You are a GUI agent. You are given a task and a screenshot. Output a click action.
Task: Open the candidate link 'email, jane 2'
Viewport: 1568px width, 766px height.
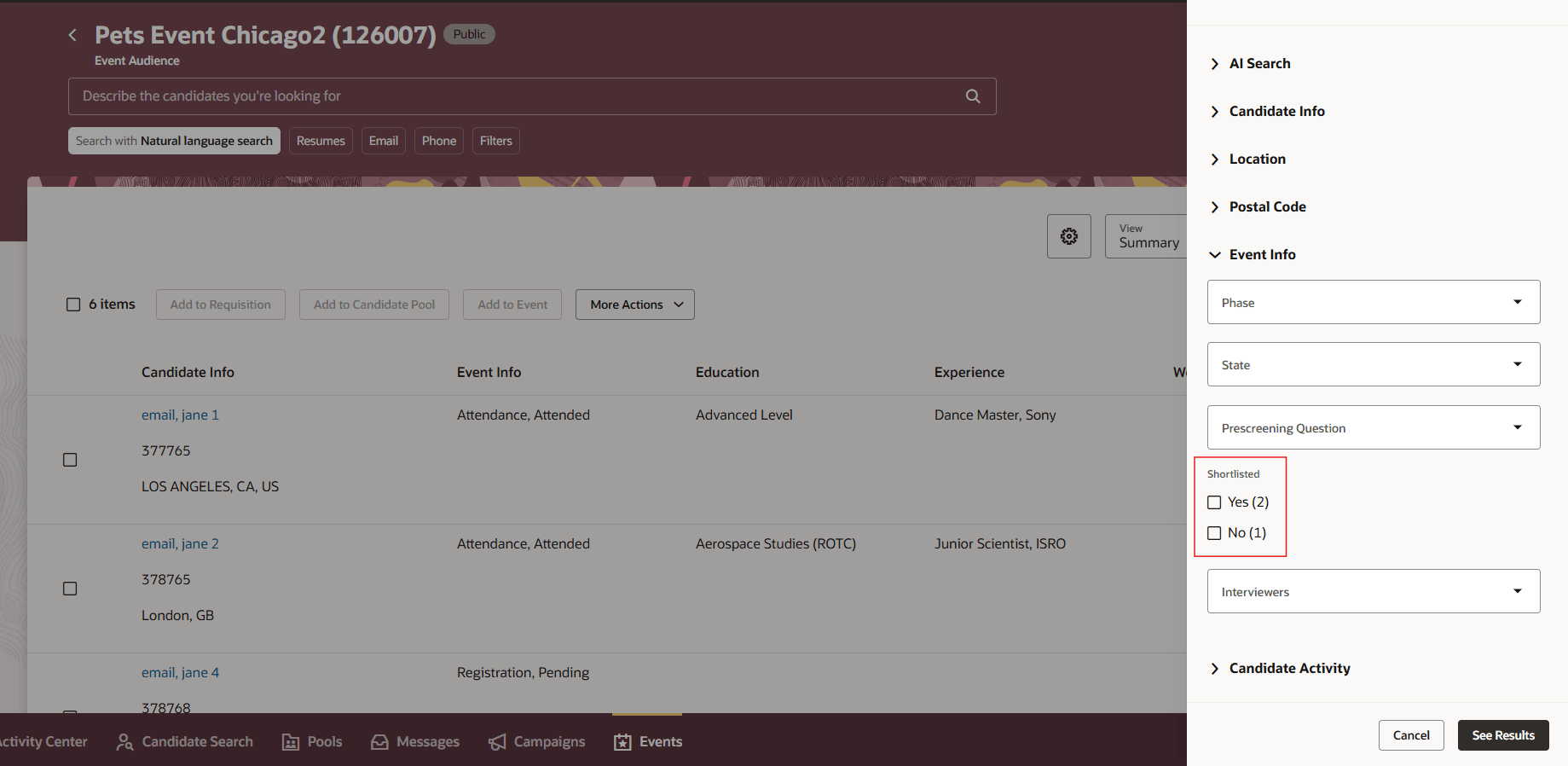[180, 543]
